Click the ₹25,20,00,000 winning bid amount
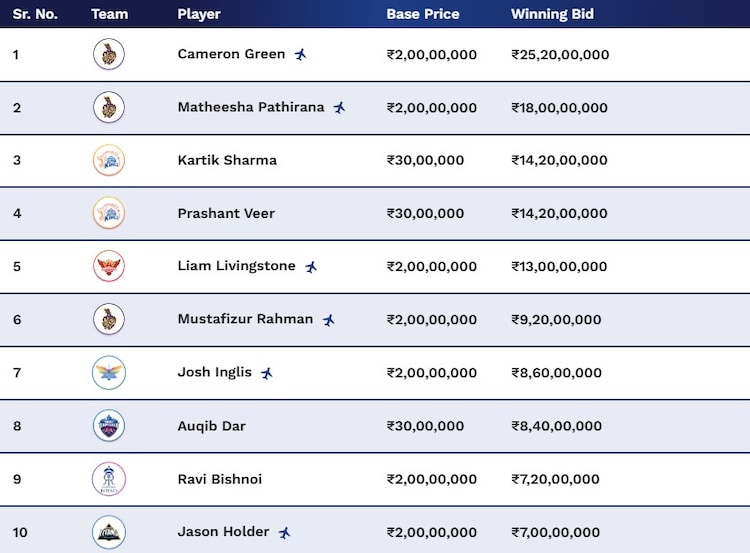The height and width of the screenshot is (553, 750). [560, 54]
